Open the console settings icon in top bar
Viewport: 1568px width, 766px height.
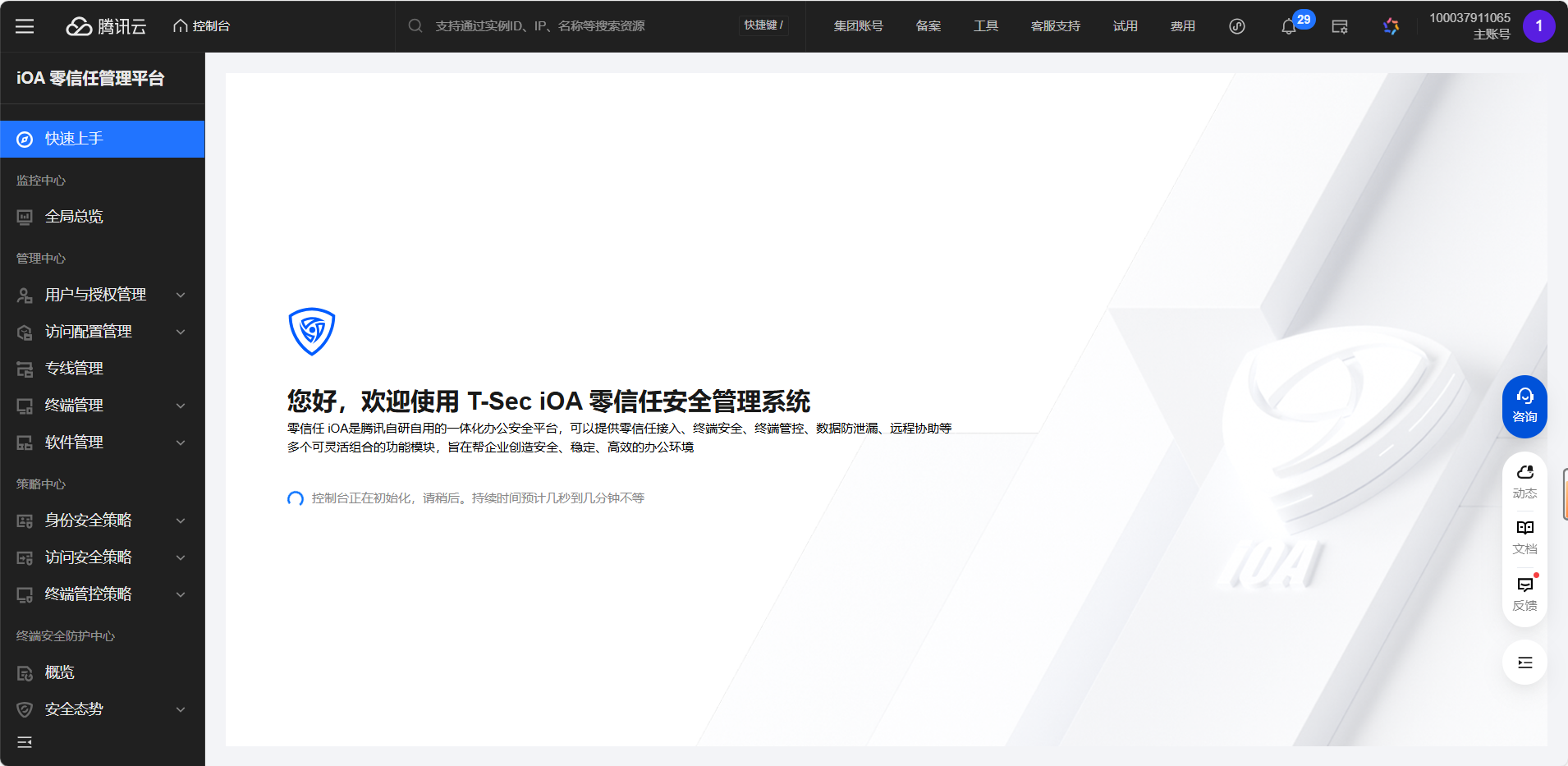point(1339,25)
